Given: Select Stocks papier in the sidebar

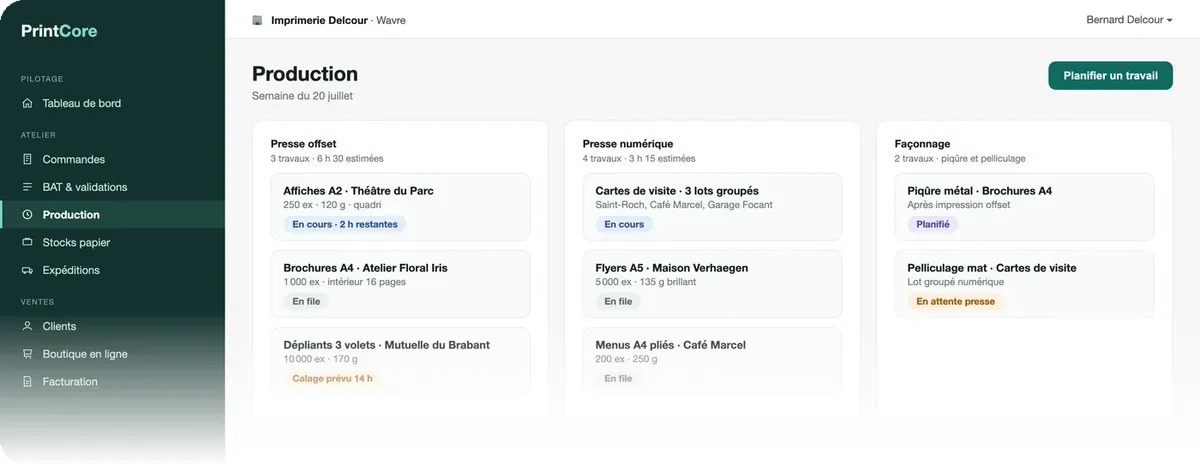Looking at the screenshot, I should coord(112,242).
